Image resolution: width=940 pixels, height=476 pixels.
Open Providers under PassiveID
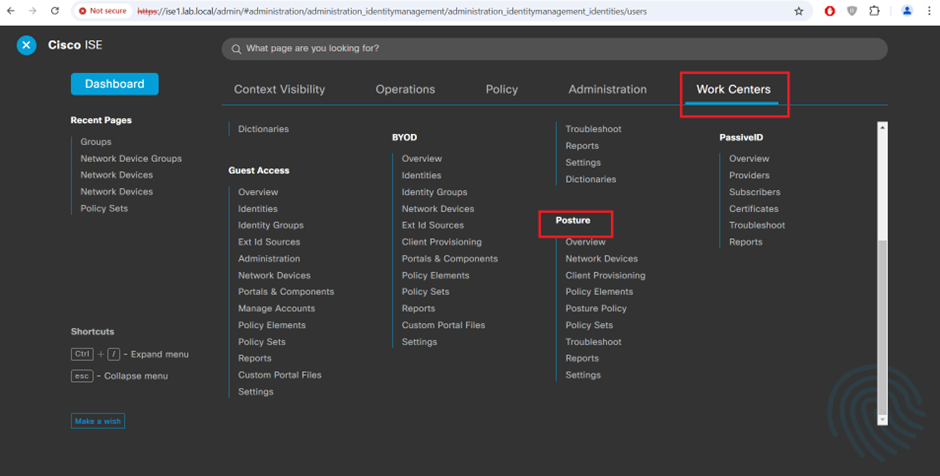pyautogui.click(x=749, y=176)
